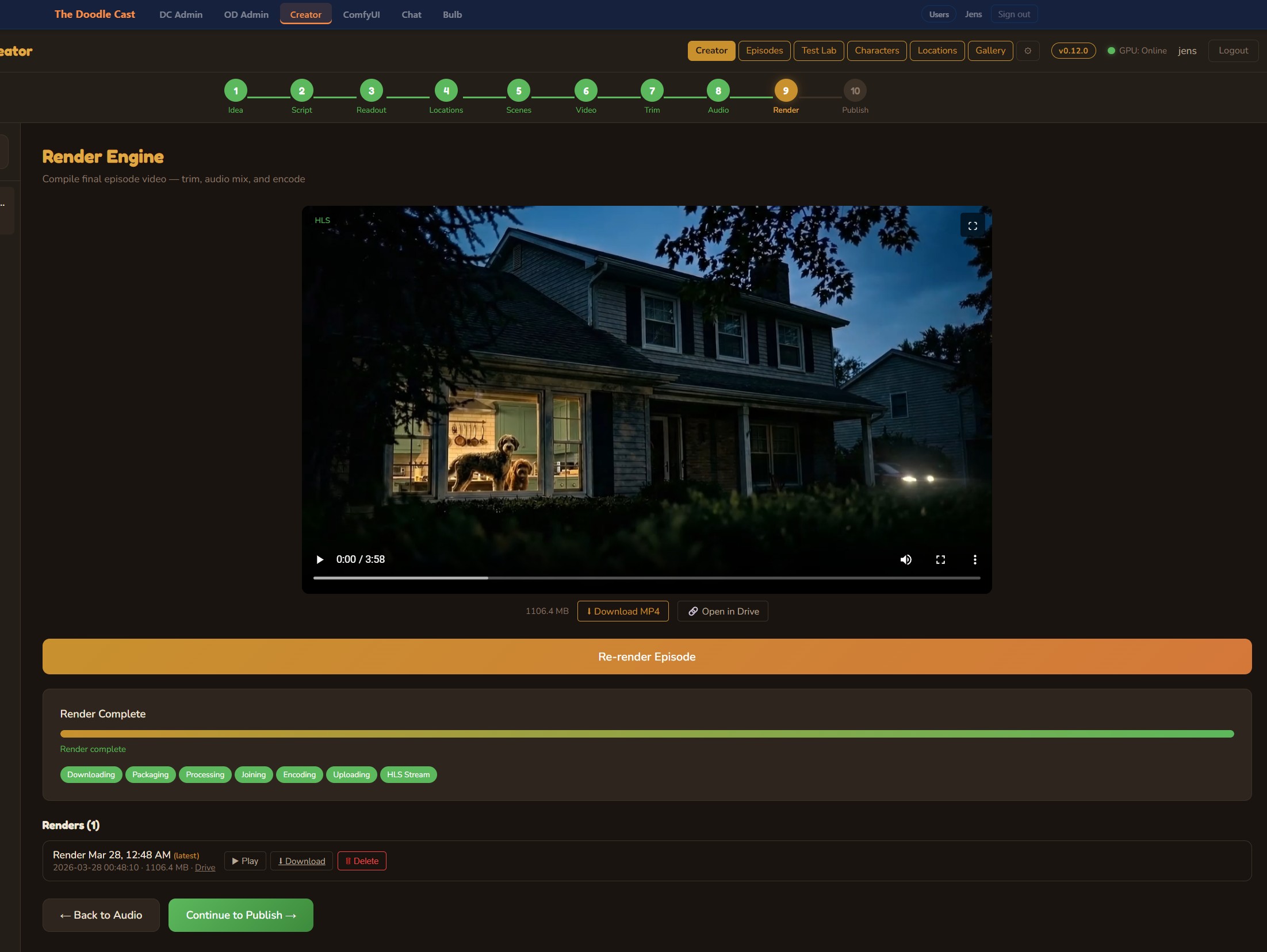Click Continue to Publish
Viewport: 1267px width, 952px height.
[x=240, y=915]
